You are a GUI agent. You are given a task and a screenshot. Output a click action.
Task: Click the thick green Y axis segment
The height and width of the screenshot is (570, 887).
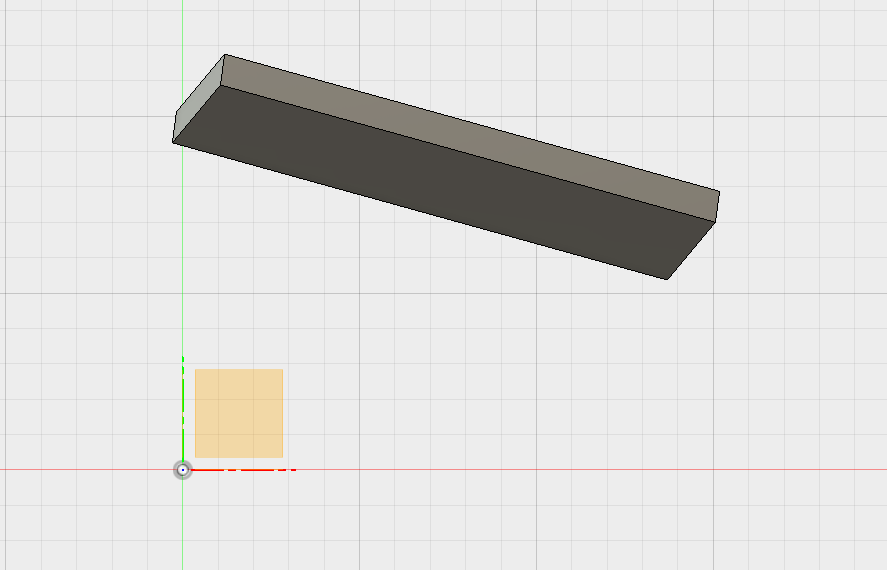point(183,408)
